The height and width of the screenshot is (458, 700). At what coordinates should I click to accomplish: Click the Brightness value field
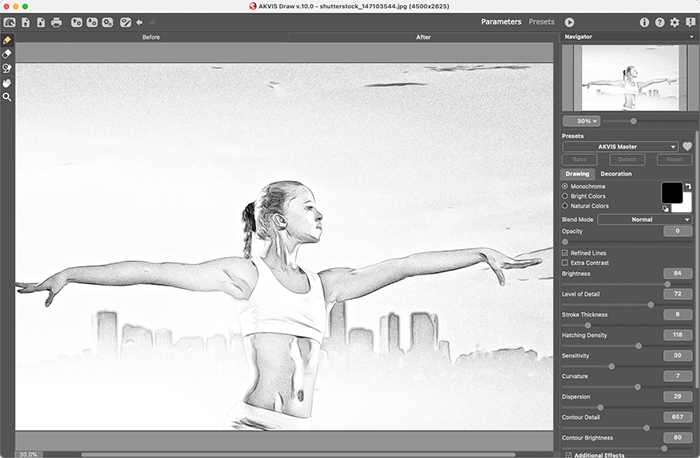677,273
